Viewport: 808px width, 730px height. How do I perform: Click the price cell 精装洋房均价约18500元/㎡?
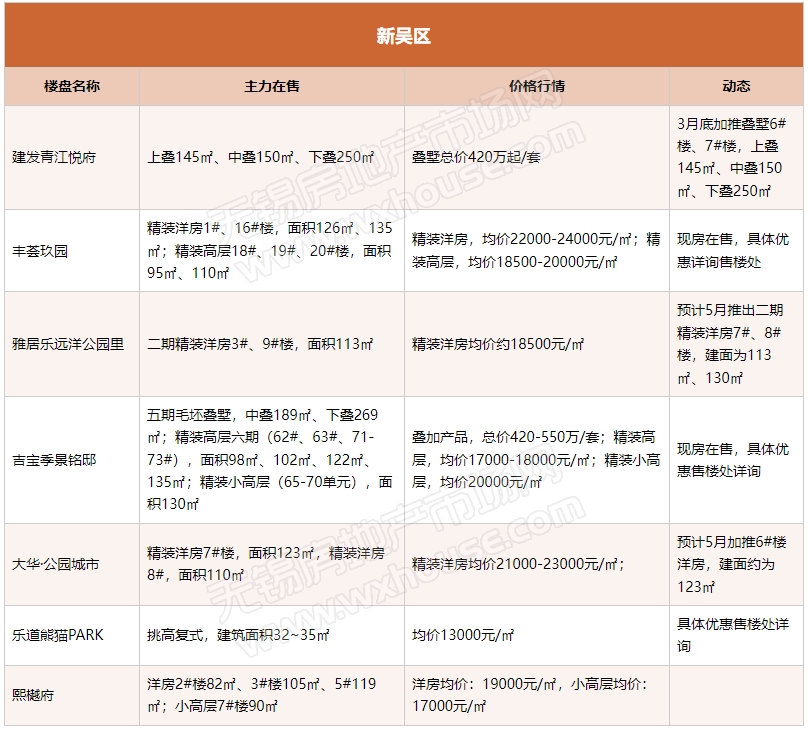coord(537,344)
